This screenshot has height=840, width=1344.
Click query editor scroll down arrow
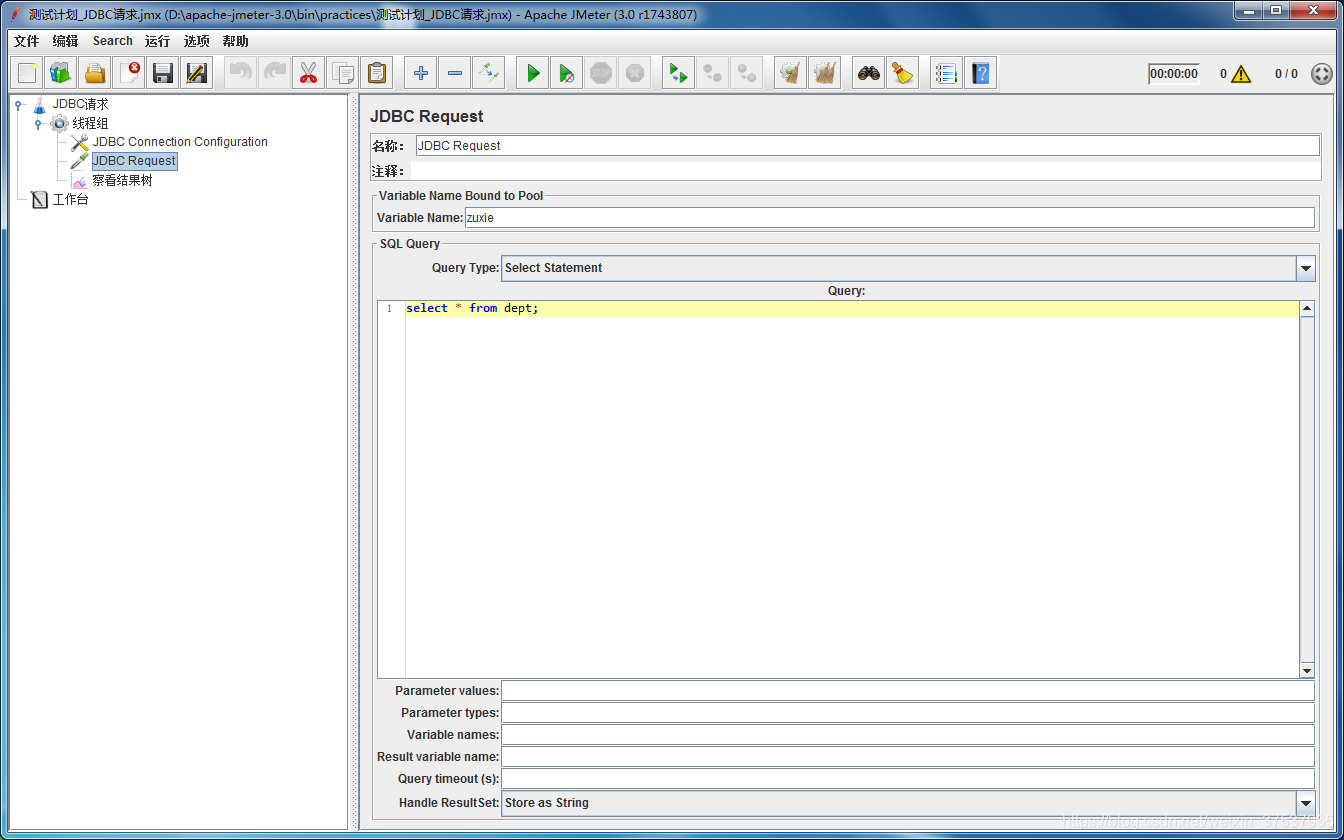(1307, 670)
